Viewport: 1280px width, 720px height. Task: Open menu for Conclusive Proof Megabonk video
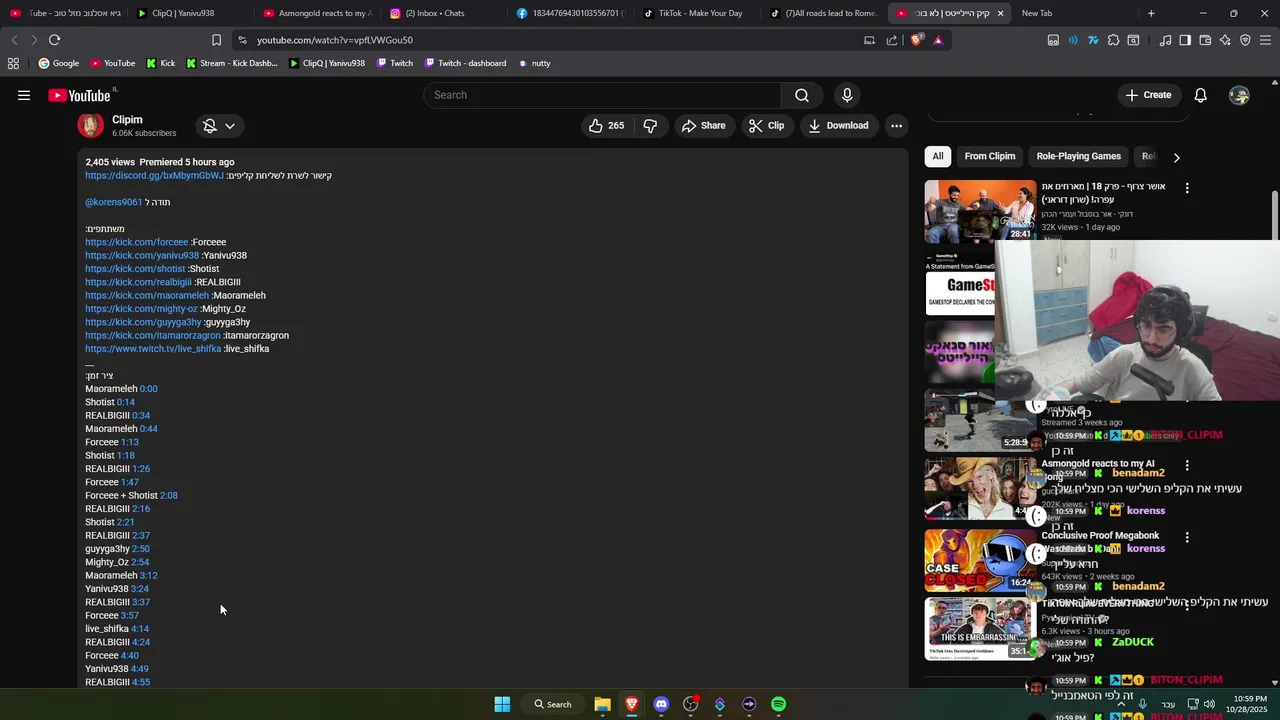coord(1187,537)
